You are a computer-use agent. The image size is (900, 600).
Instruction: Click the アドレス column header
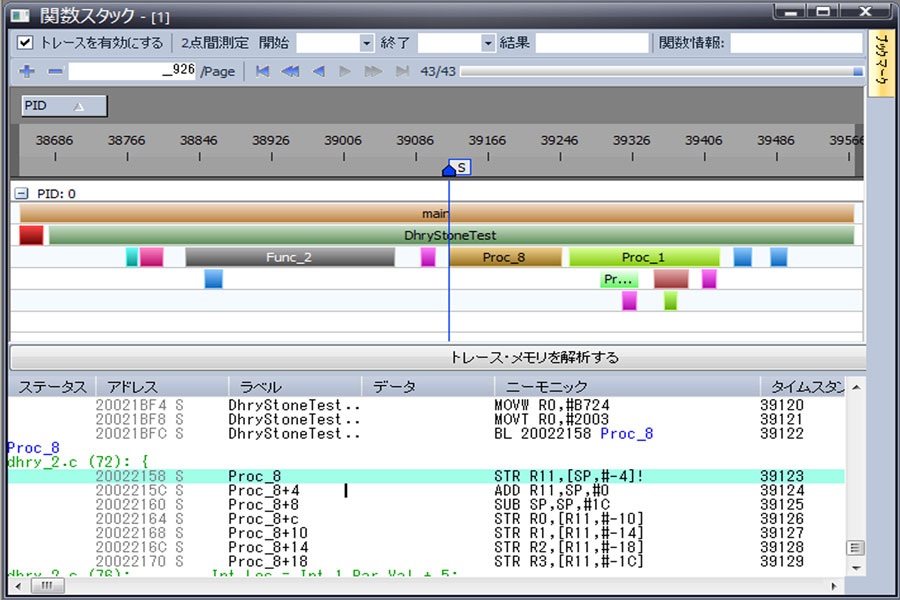pyautogui.click(x=162, y=386)
